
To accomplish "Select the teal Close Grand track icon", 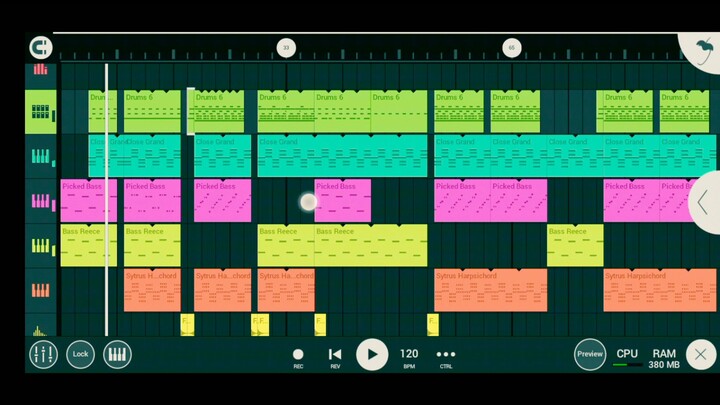I will tap(41, 157).
